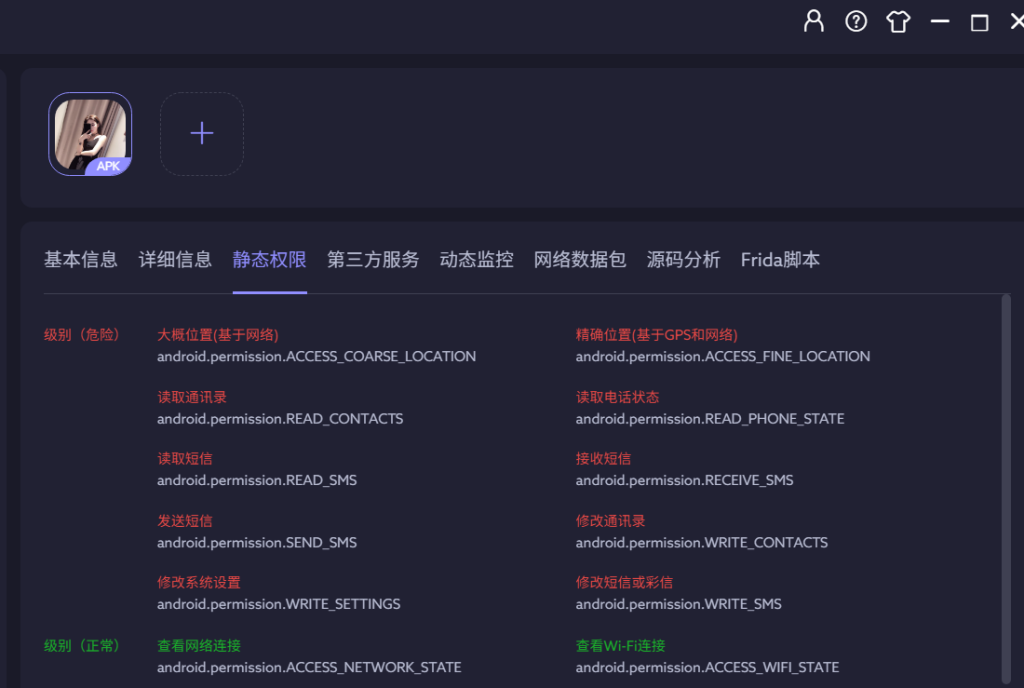Show the Frida脚本 tab

(780, 260)
